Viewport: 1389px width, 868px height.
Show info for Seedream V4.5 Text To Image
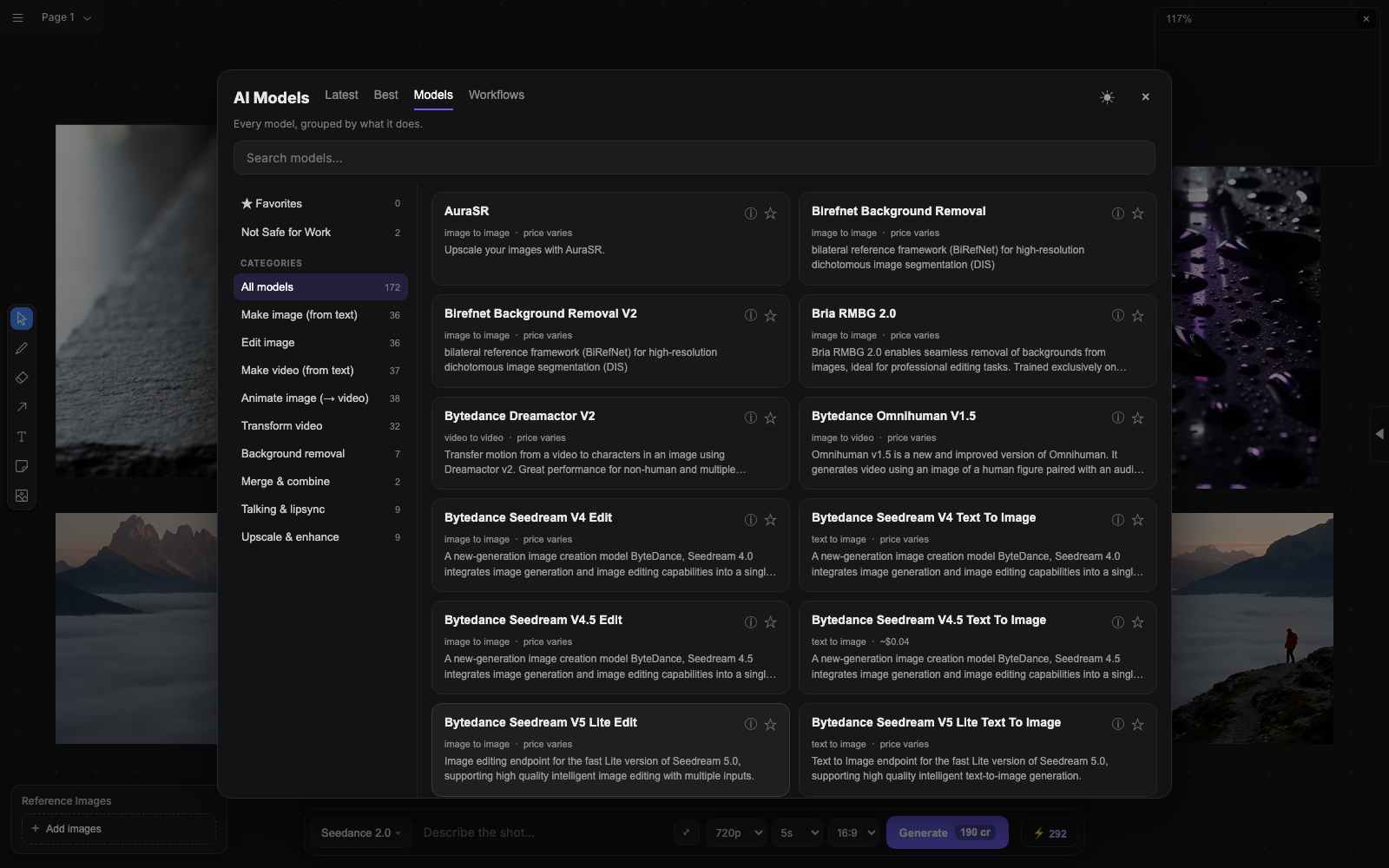pos(1117,622)
